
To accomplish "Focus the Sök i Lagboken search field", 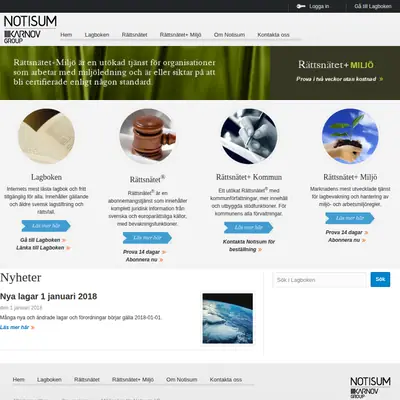I will 320,280.
